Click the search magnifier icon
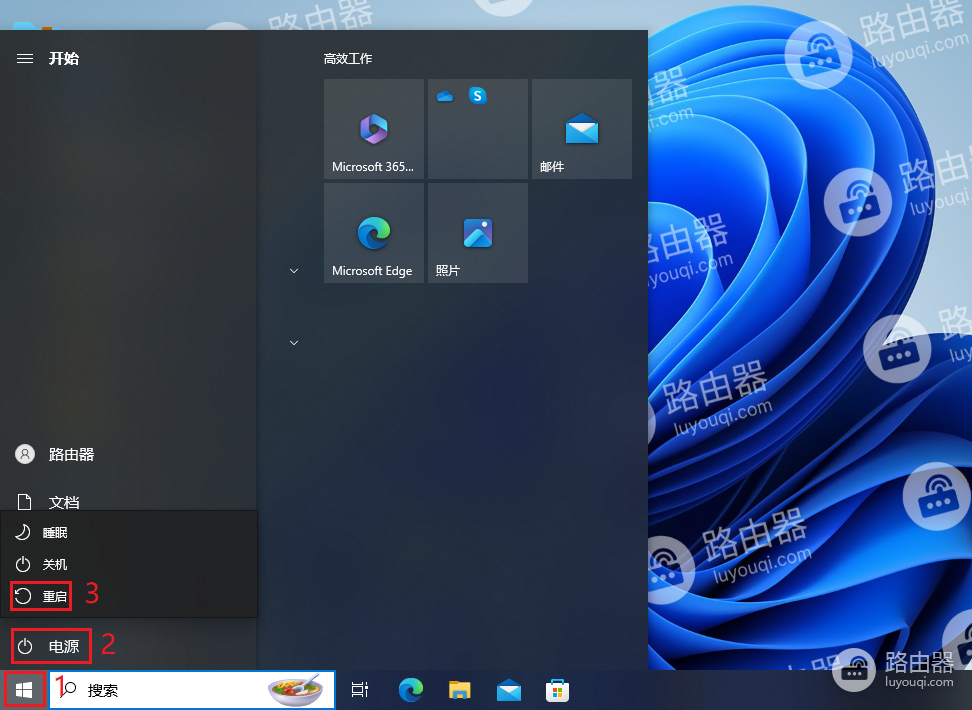Screen dimensions: 972x710 point(69,689)
